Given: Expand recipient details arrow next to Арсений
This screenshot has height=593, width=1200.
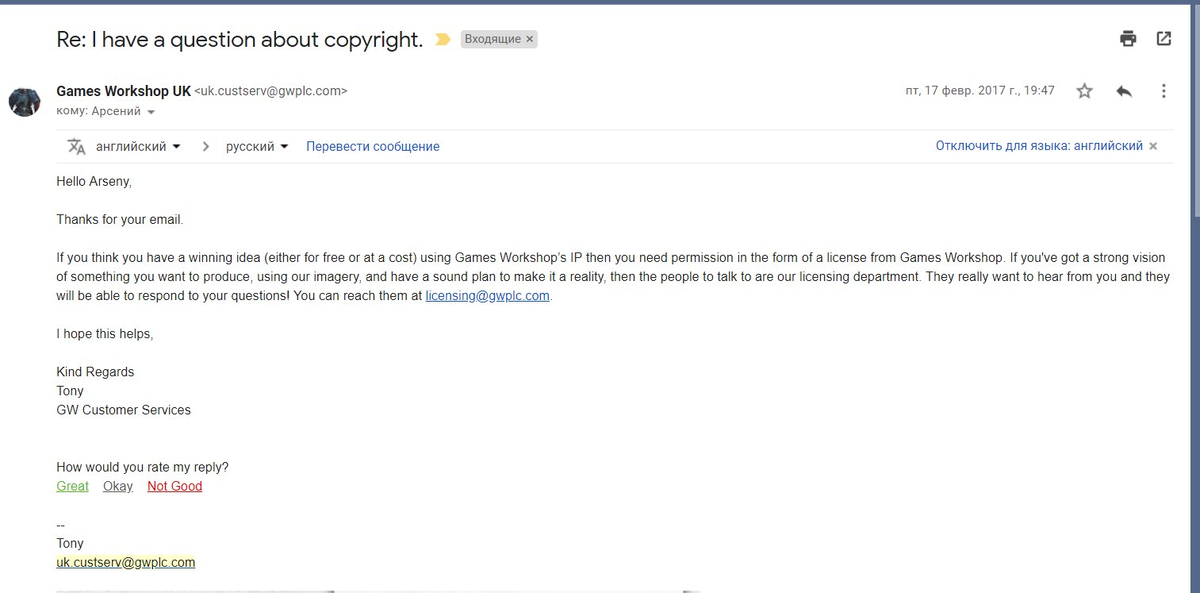Looking at the screenshot, I should (x=151, y=112).
